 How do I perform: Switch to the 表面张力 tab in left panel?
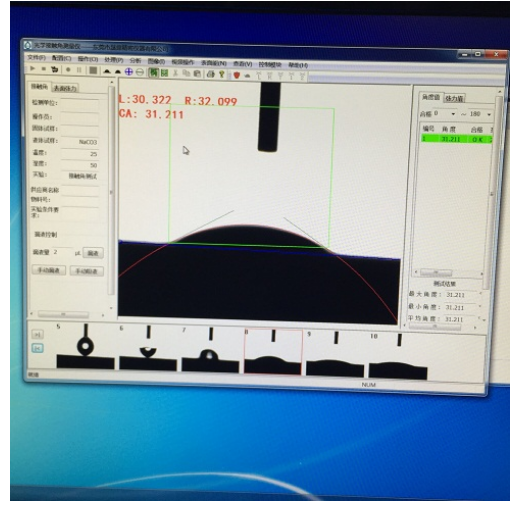(x=65, y=88)
